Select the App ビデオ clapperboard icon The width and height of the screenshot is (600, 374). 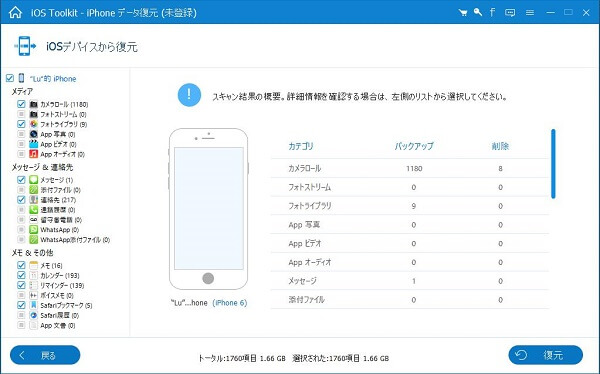[x=34, y=144]
